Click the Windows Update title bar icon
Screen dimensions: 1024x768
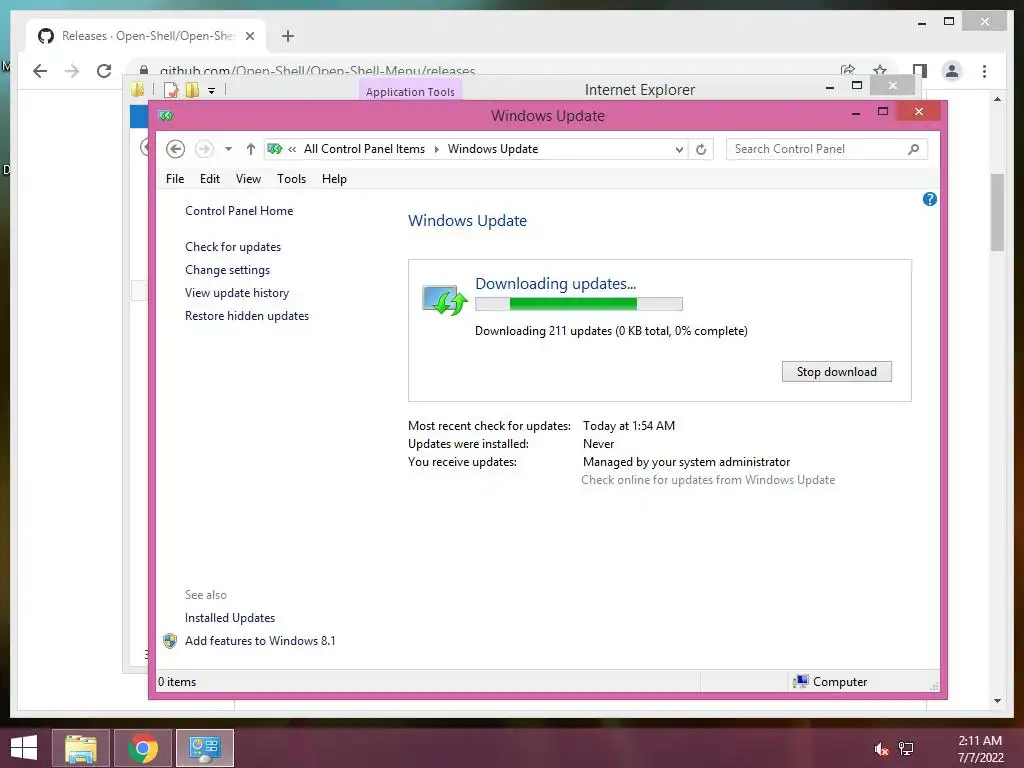click(x=166, y=116)
